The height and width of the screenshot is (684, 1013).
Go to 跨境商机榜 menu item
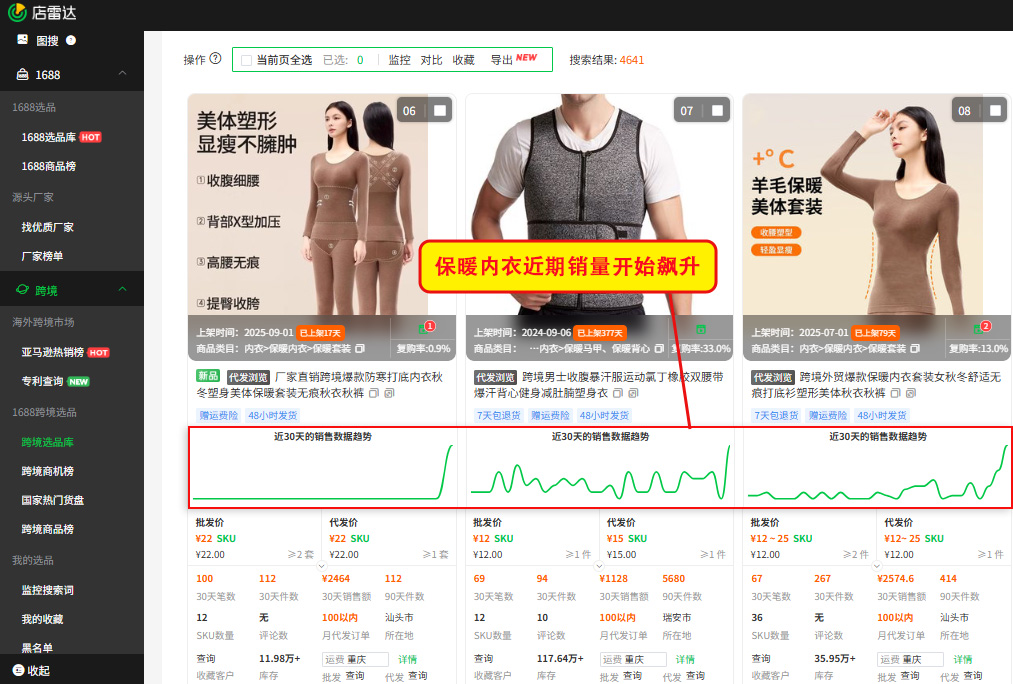[x=48, y=471]
